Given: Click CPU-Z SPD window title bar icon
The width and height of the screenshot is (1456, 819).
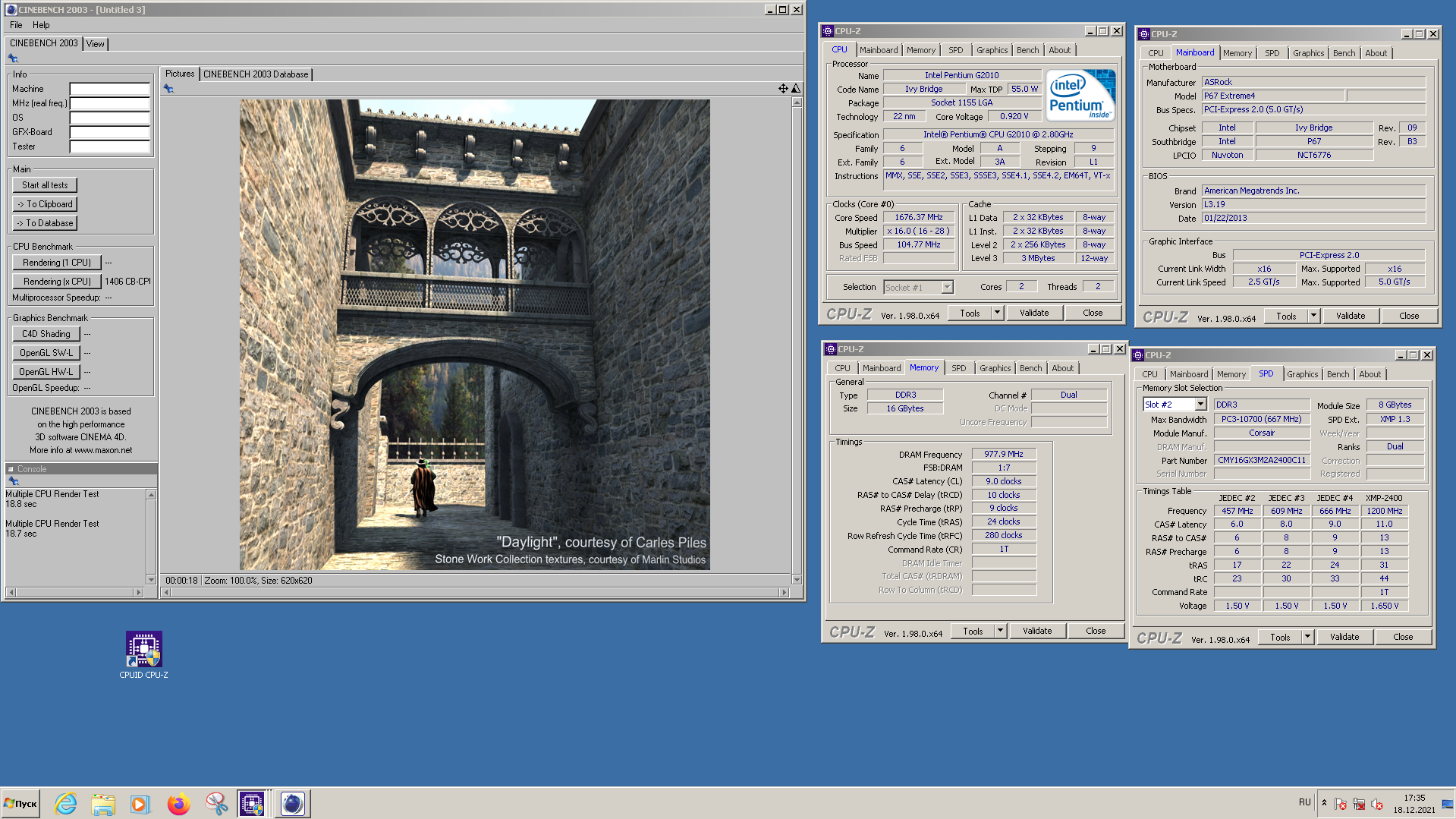Looking at the screenshot, I should pos(1138,355).
